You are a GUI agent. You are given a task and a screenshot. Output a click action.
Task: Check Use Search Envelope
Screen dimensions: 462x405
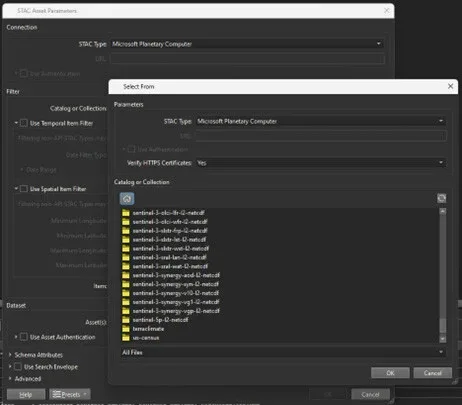(x=18, y=367)
